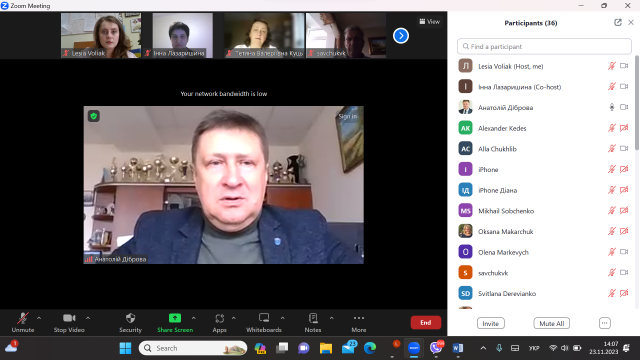The image size is (640, 360).
Task: Expand share options arrow beside Share Screen
Action: click(194, 318)
